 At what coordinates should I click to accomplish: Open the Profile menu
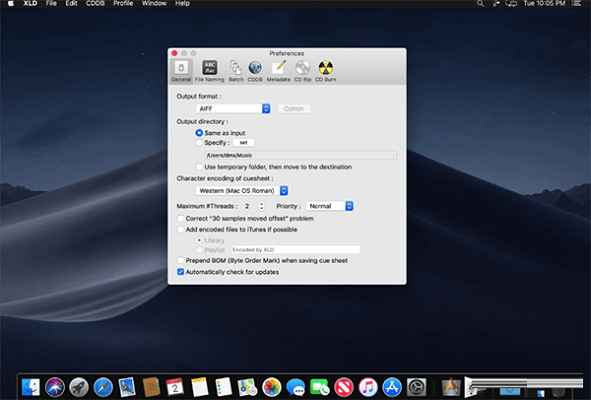123,3
